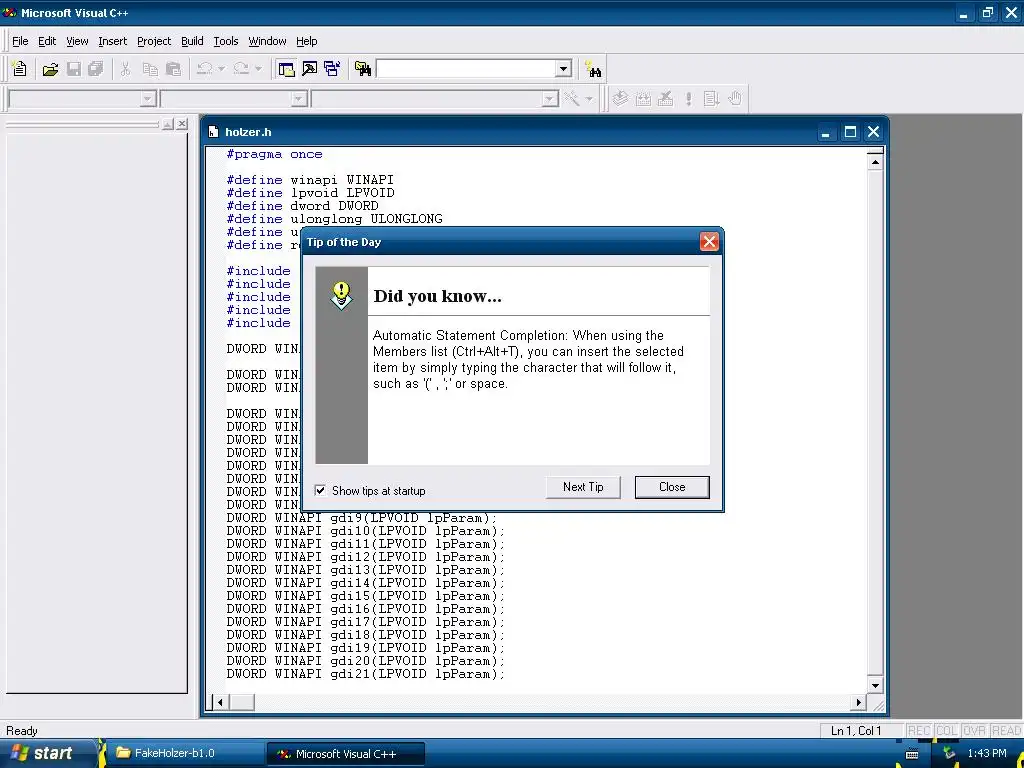
Task: Click inside the Find text input field
Action: click(466, 69)
